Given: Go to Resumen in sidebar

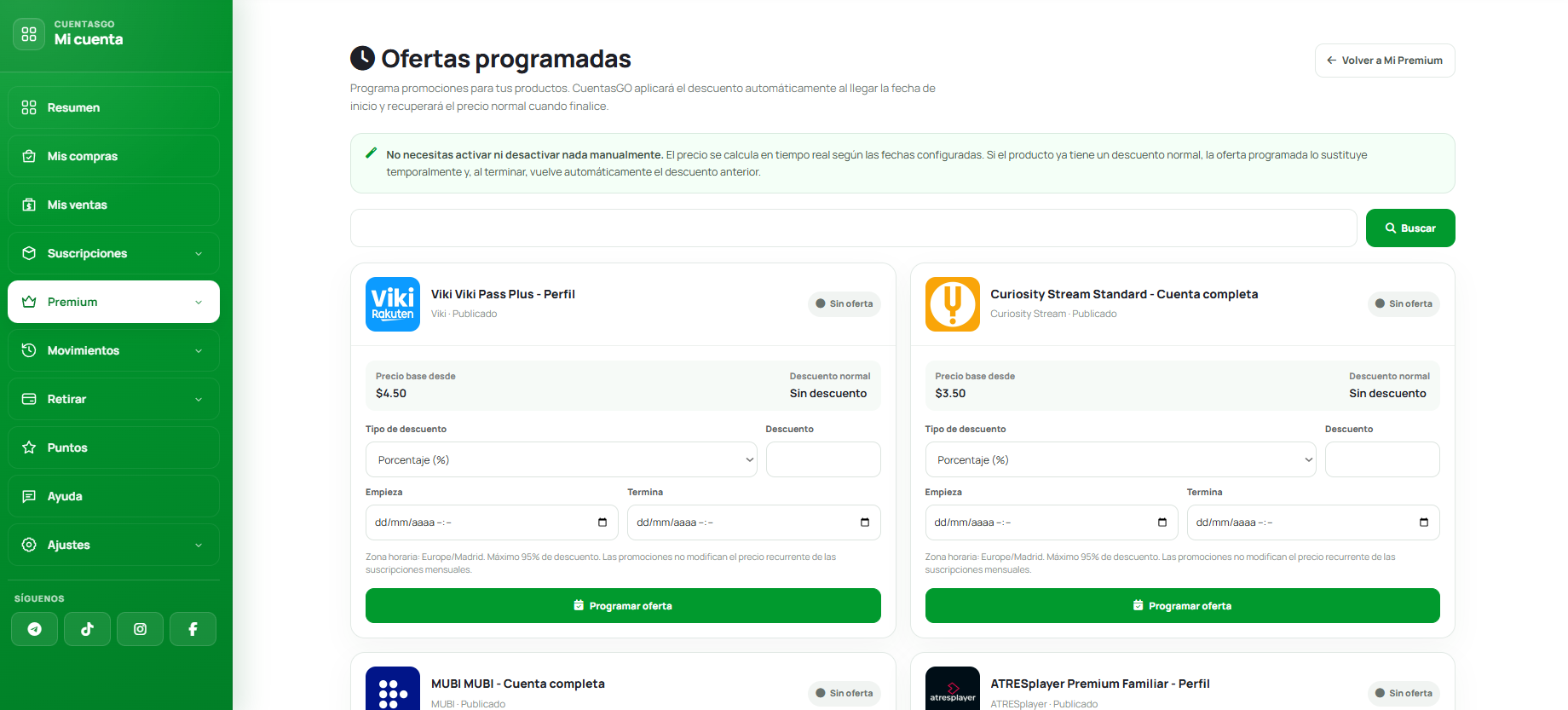Looking at the screenshot, I should click(113, 107).
